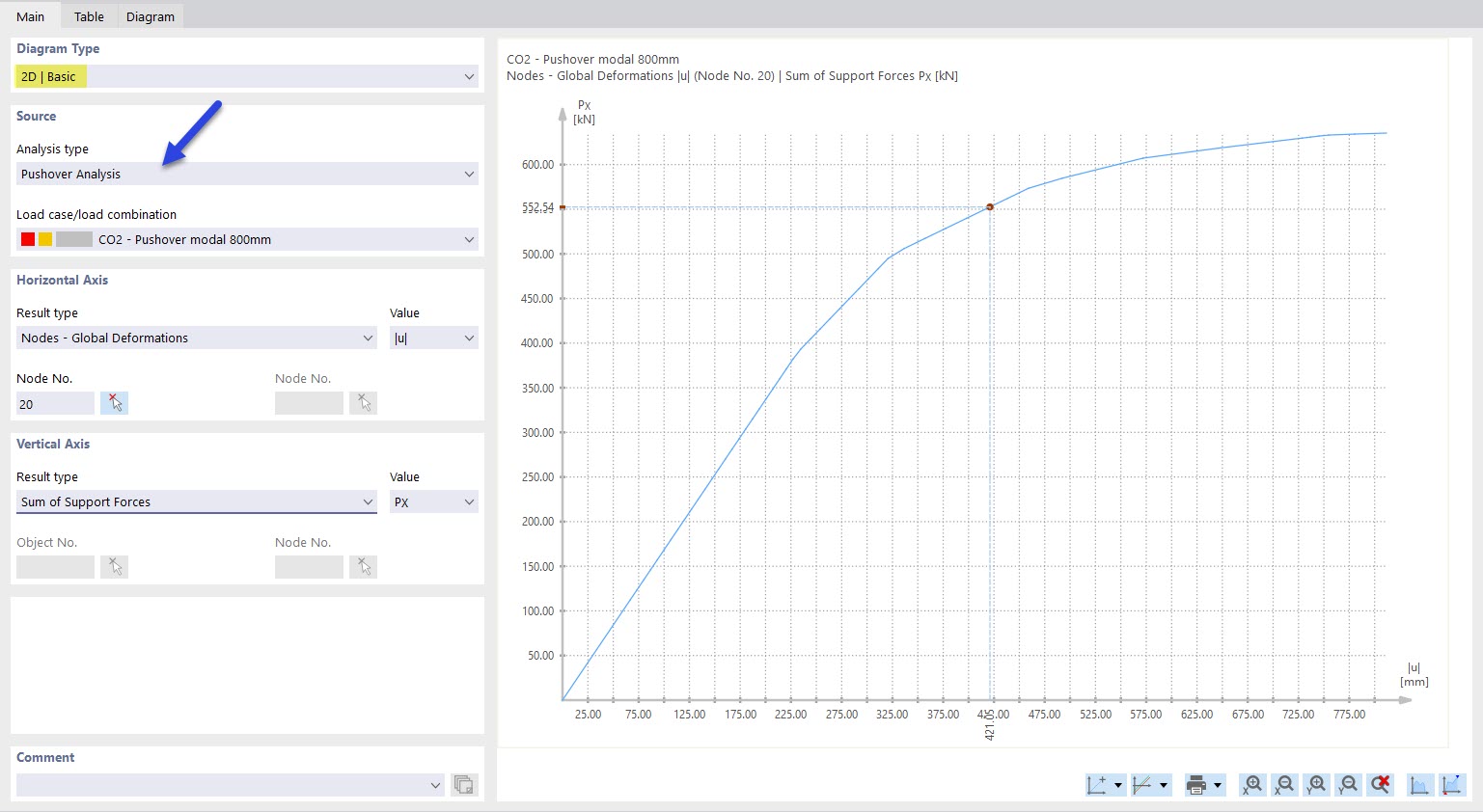
Task: Click the Px [kN] axis title
Action: [x=584, y=112]
